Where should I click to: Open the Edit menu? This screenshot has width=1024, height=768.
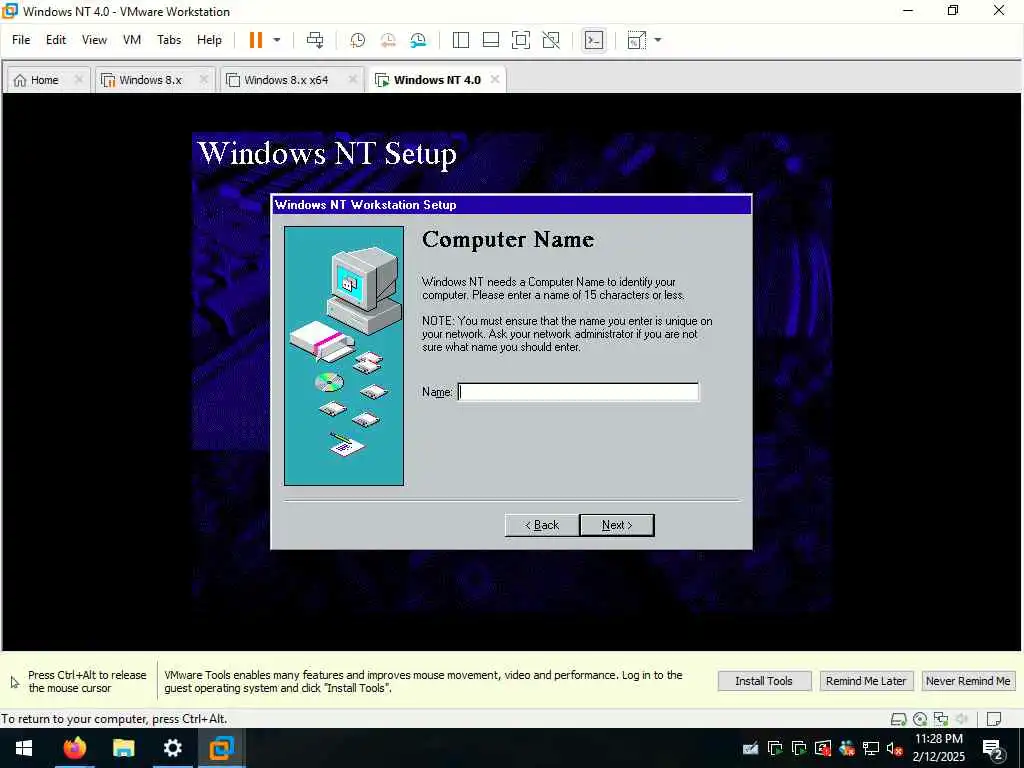[x=56, y=40]
